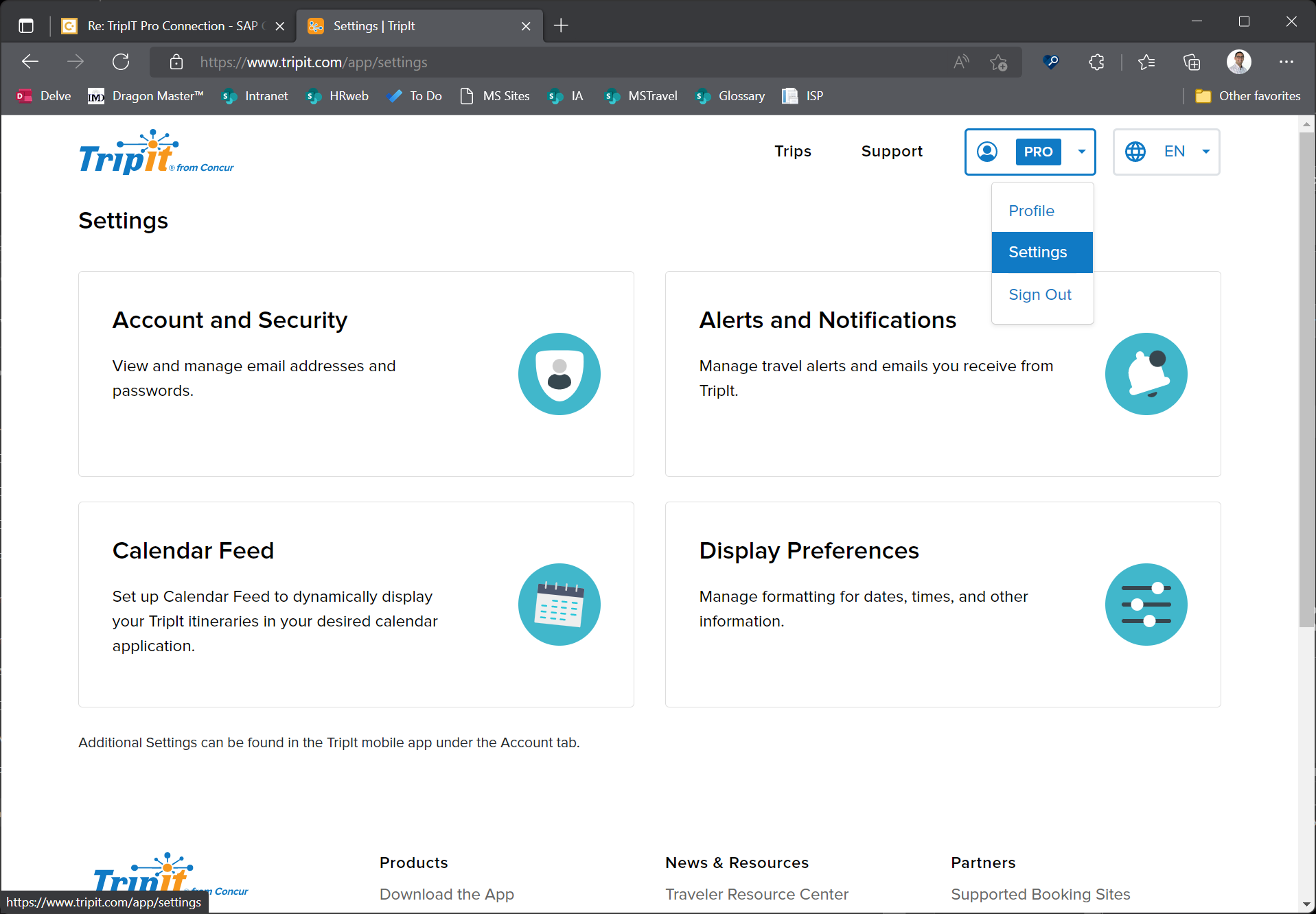
Task: Click the grayed forward navigation arrow
Action: point(76,62)
